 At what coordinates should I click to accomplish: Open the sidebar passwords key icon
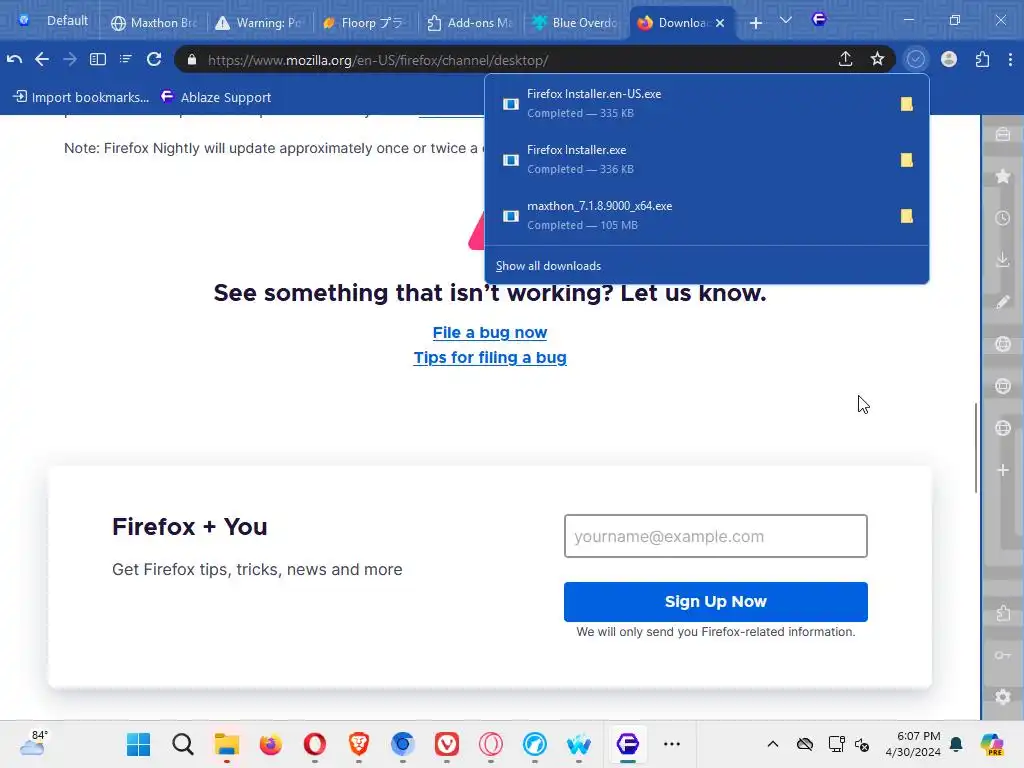[1003, 655]
